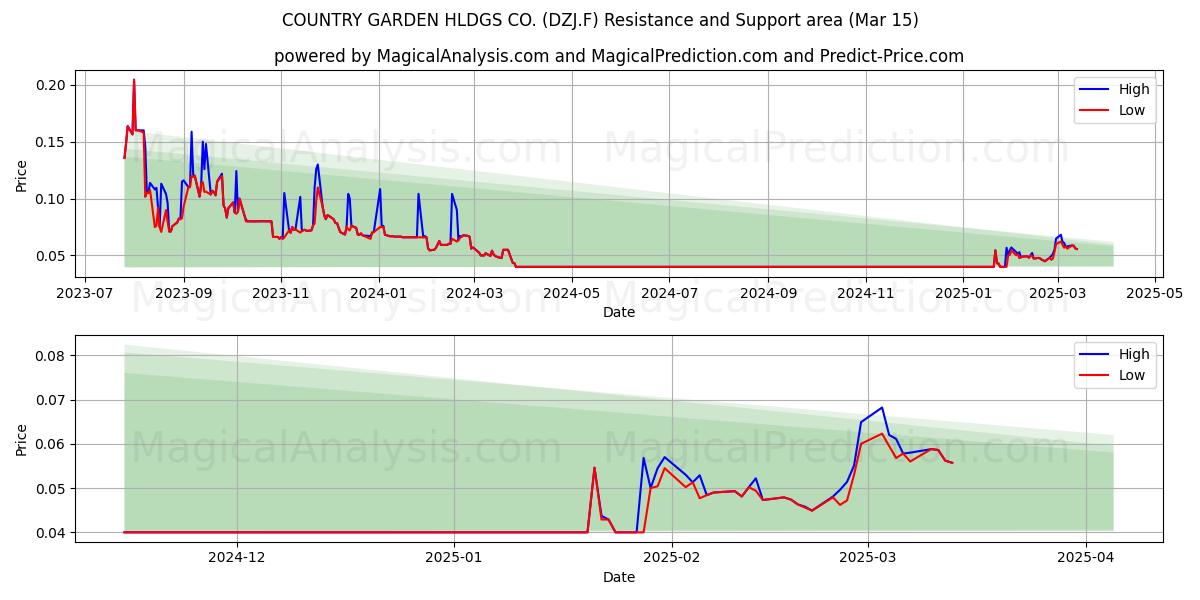Click the blue High line swatch in bottom legend
1200x600 pixels.
[1095, 355]
